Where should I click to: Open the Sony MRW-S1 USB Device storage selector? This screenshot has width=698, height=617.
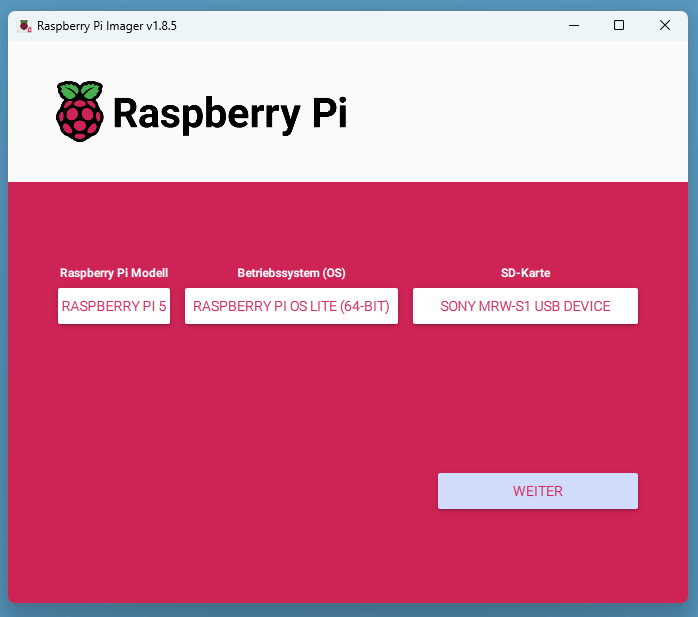pos(525,306)
